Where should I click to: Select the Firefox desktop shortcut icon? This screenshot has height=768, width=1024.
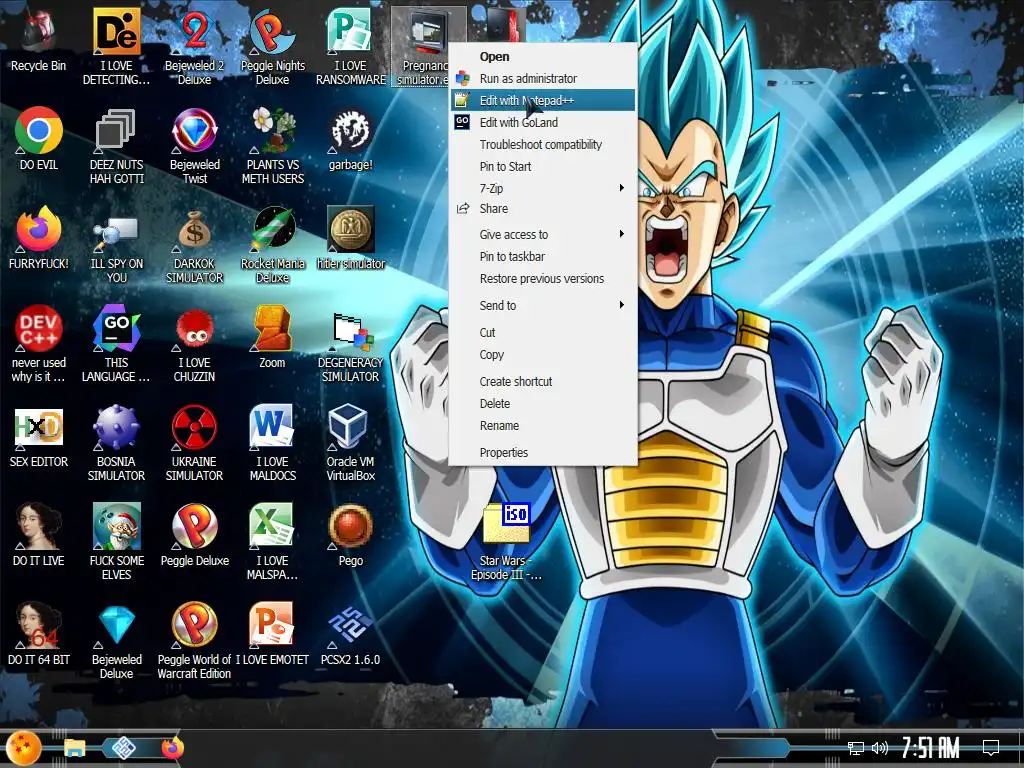click(39, 238)
